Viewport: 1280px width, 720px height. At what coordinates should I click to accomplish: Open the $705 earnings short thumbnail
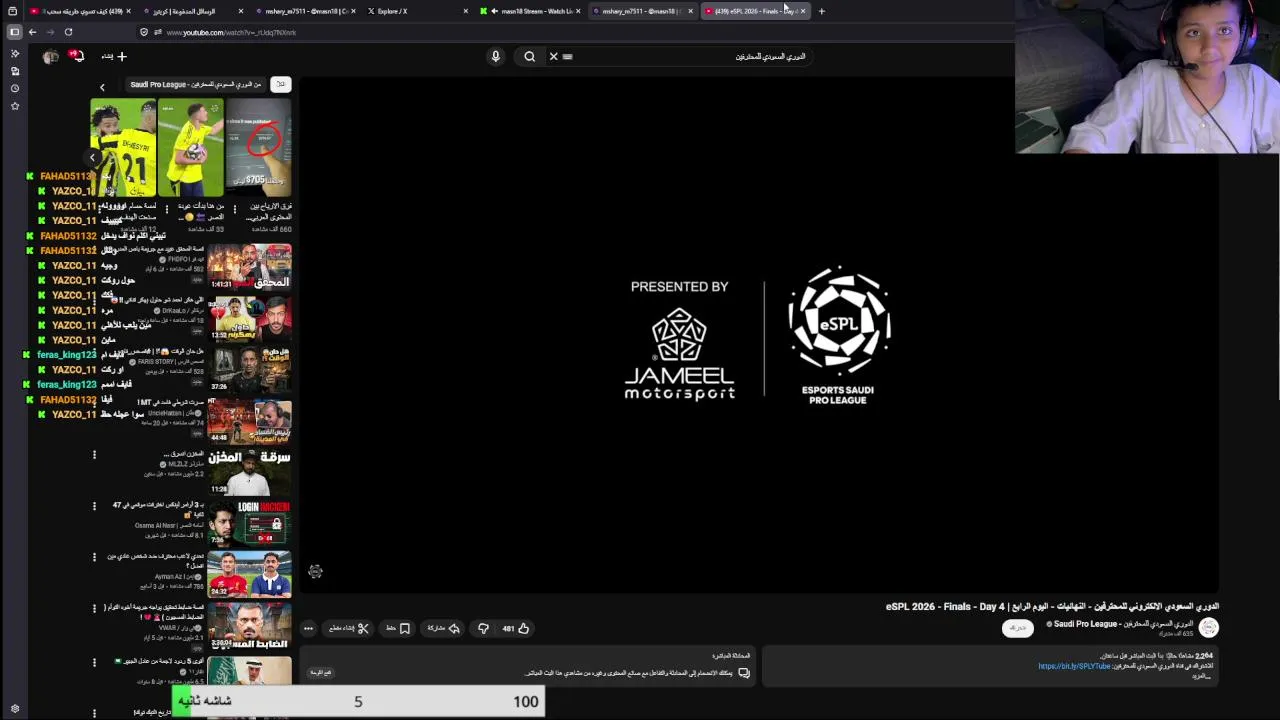pos(258,147)
